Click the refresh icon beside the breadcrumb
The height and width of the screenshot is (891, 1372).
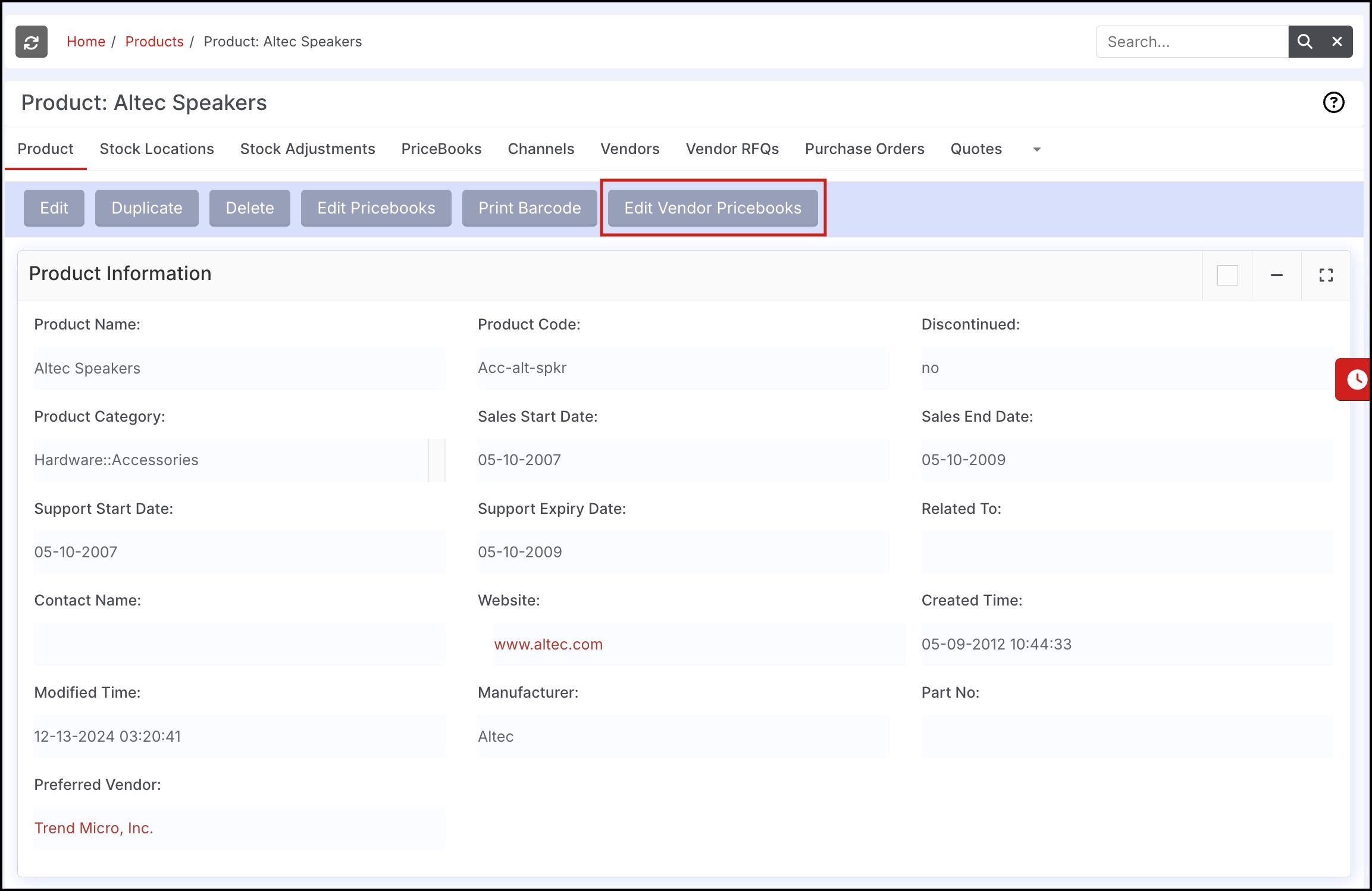point(32,42)
